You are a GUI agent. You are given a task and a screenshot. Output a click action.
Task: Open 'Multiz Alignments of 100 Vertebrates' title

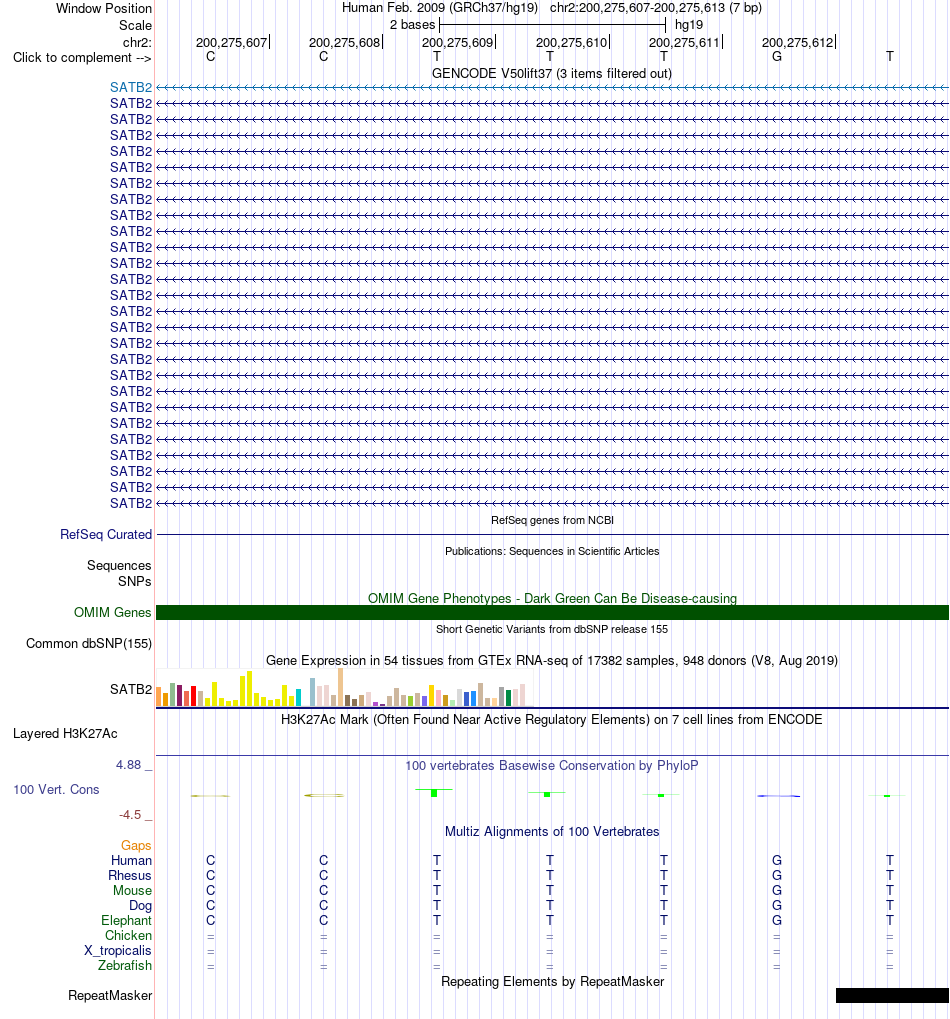[552, 831]
